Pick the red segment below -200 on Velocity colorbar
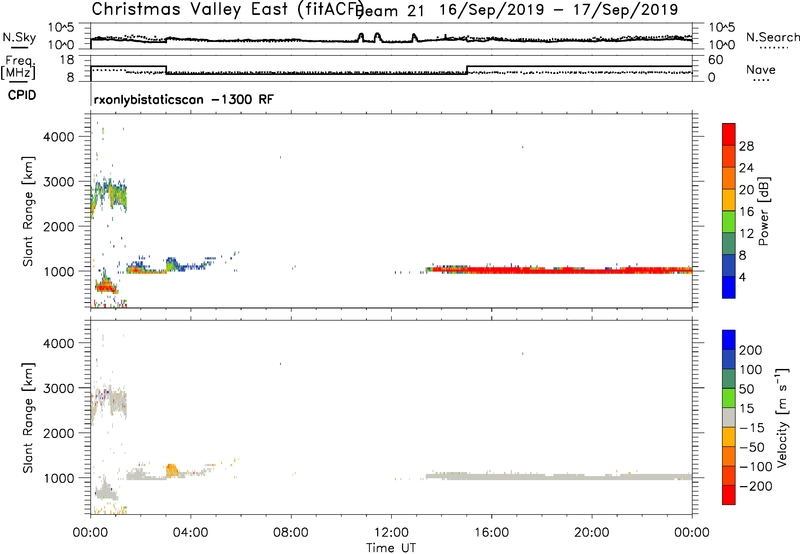800x554 pixels. (729, 495)
